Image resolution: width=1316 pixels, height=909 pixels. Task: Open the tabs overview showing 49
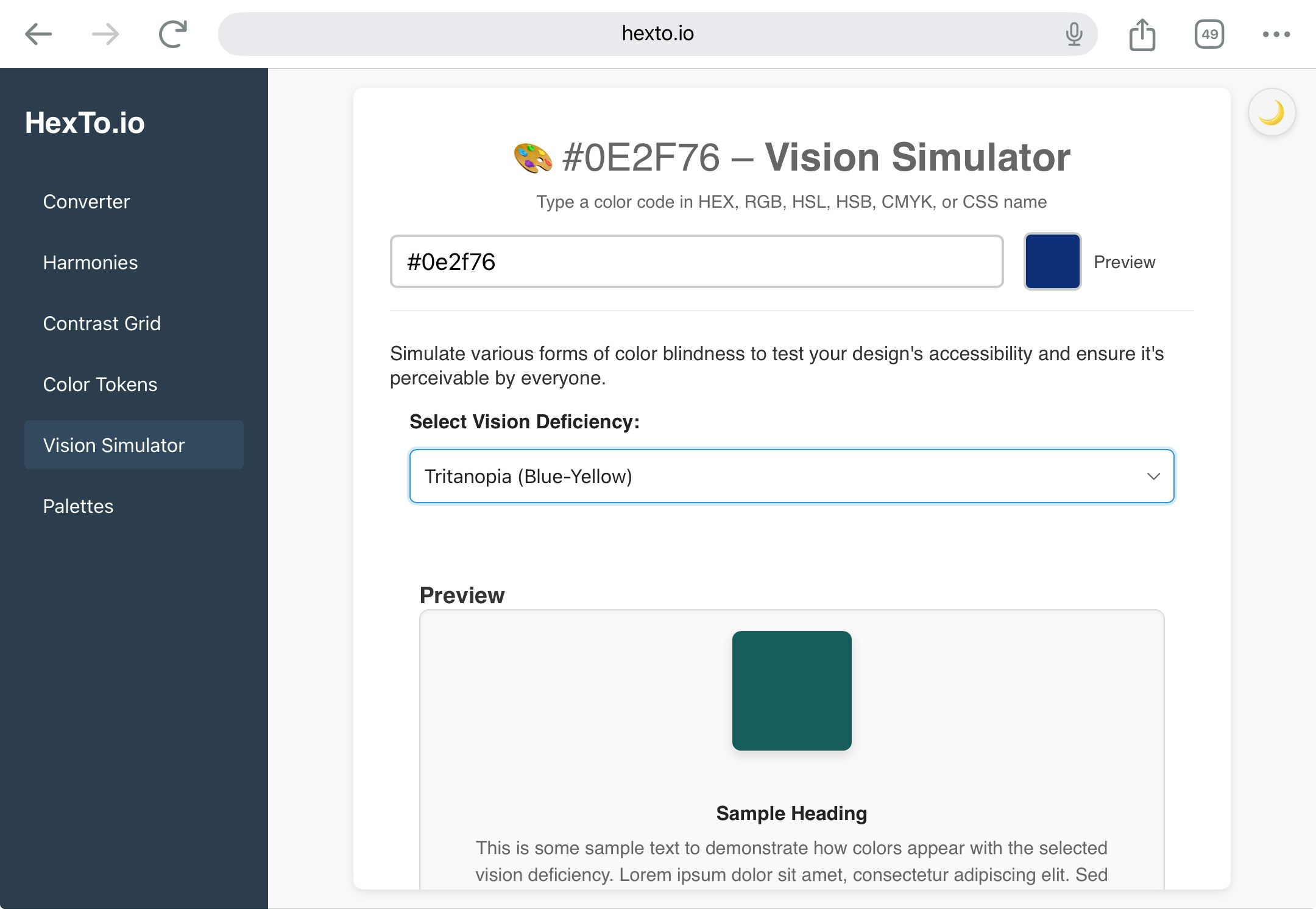[x=1209, y=34]
